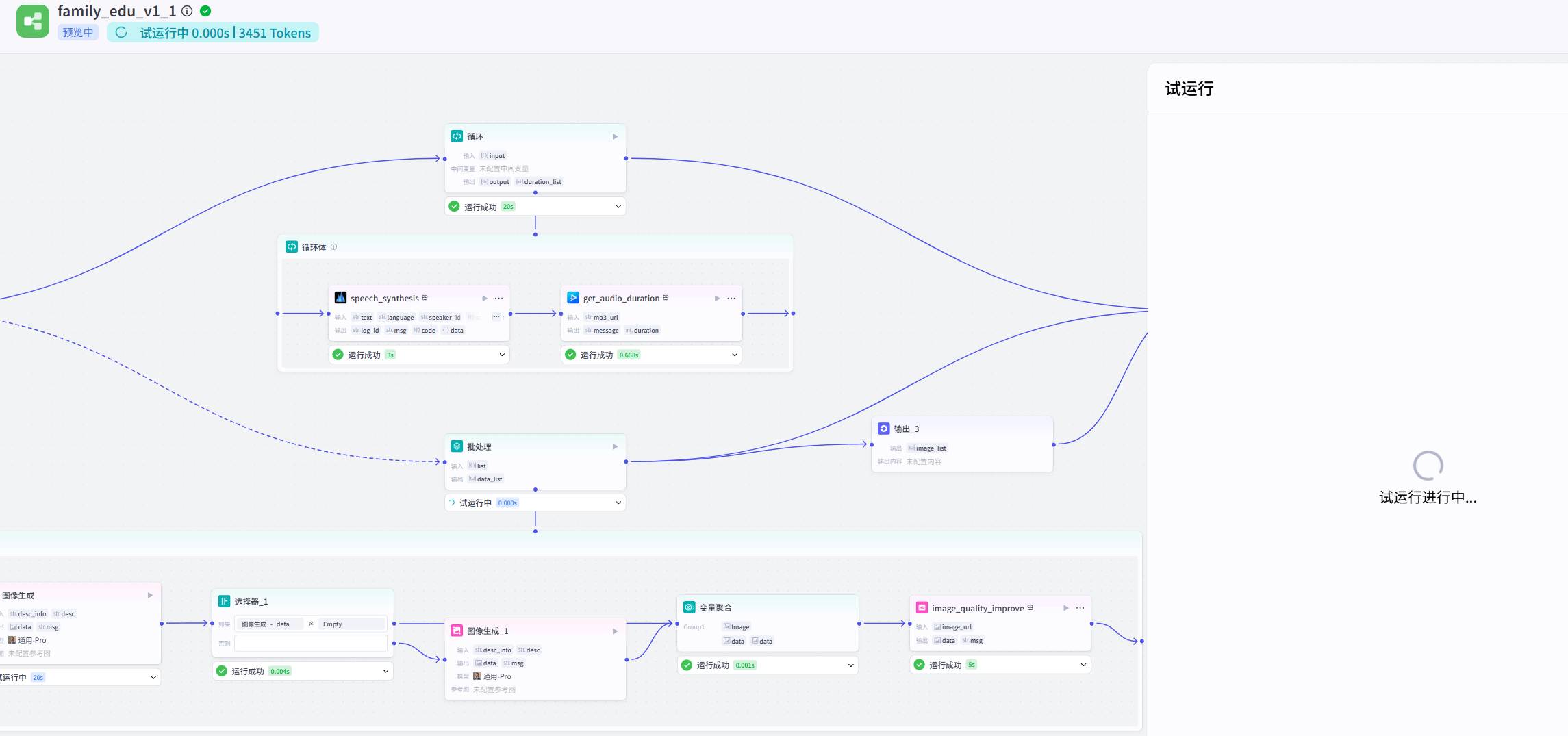Click the 变量聚合 node icon
Viewport: 1568px width, 736px height.
(689, 607)
